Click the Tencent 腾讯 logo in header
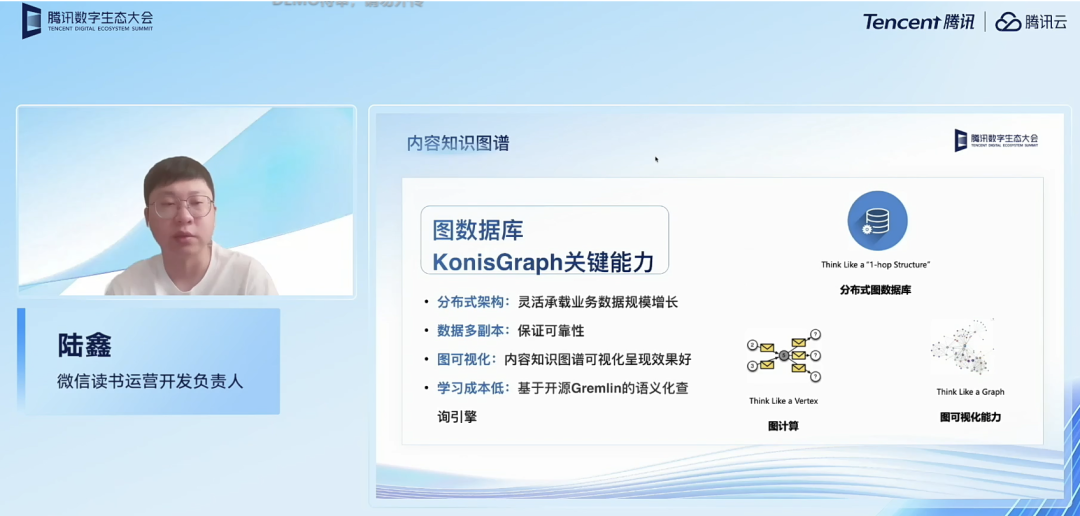 919,22
